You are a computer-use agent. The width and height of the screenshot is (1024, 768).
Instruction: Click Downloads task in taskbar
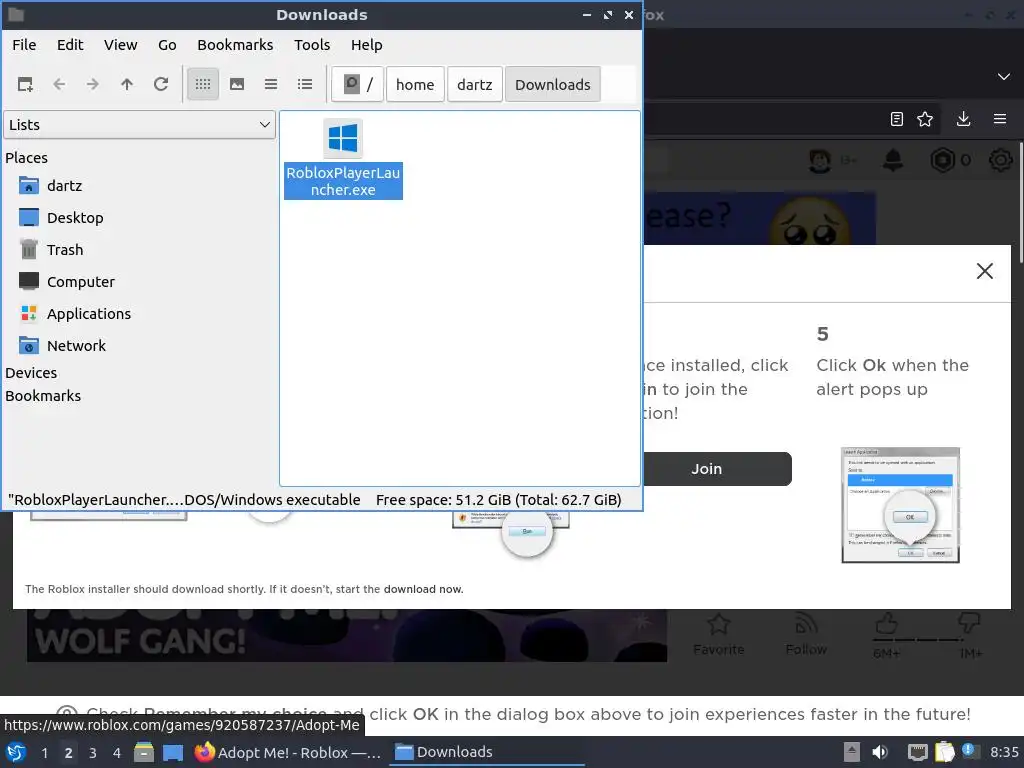(487, 752)
